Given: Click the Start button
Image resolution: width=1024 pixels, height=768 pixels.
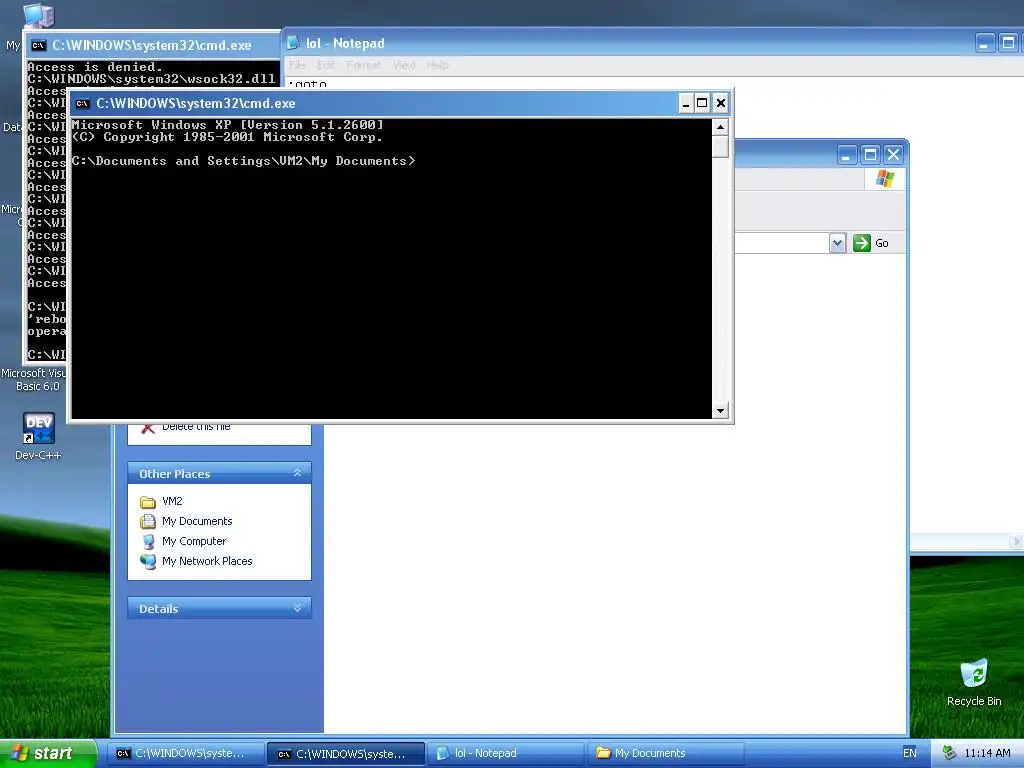Looking at the screenshot, I should pos(47,753).
